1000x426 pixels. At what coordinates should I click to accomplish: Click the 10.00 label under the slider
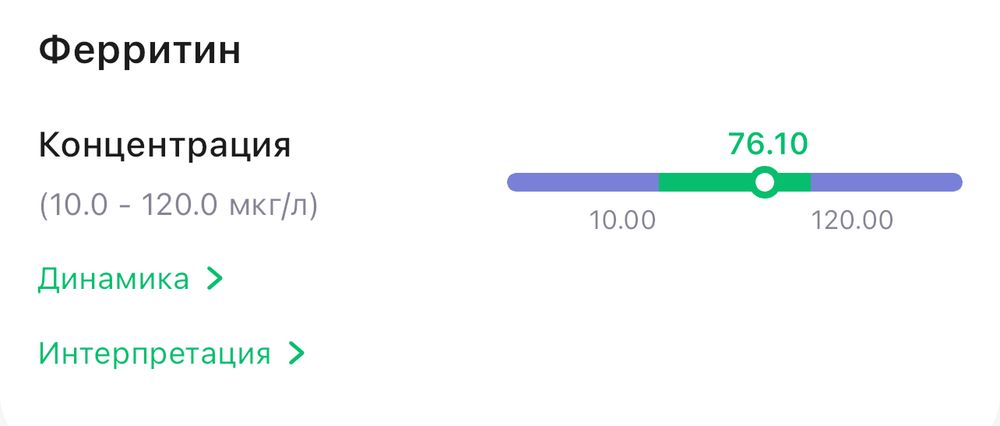coord(622,220)
